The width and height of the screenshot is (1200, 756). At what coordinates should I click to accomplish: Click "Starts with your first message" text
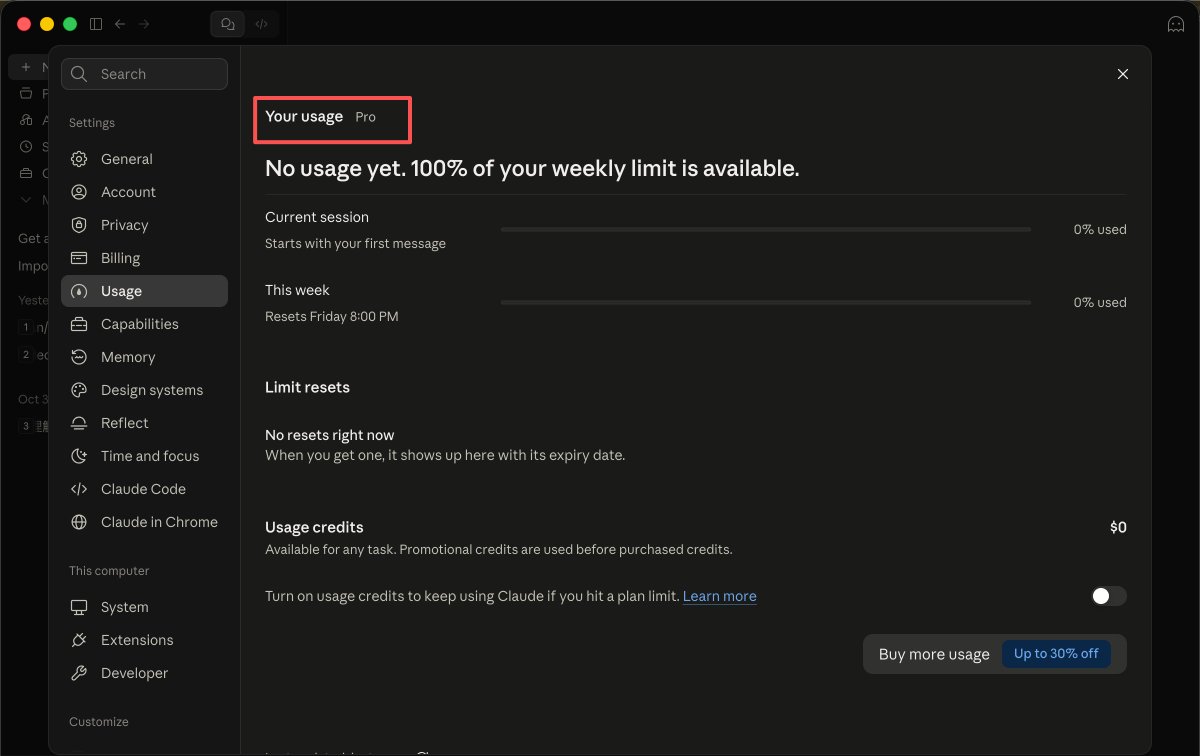[x=356, y=244]
